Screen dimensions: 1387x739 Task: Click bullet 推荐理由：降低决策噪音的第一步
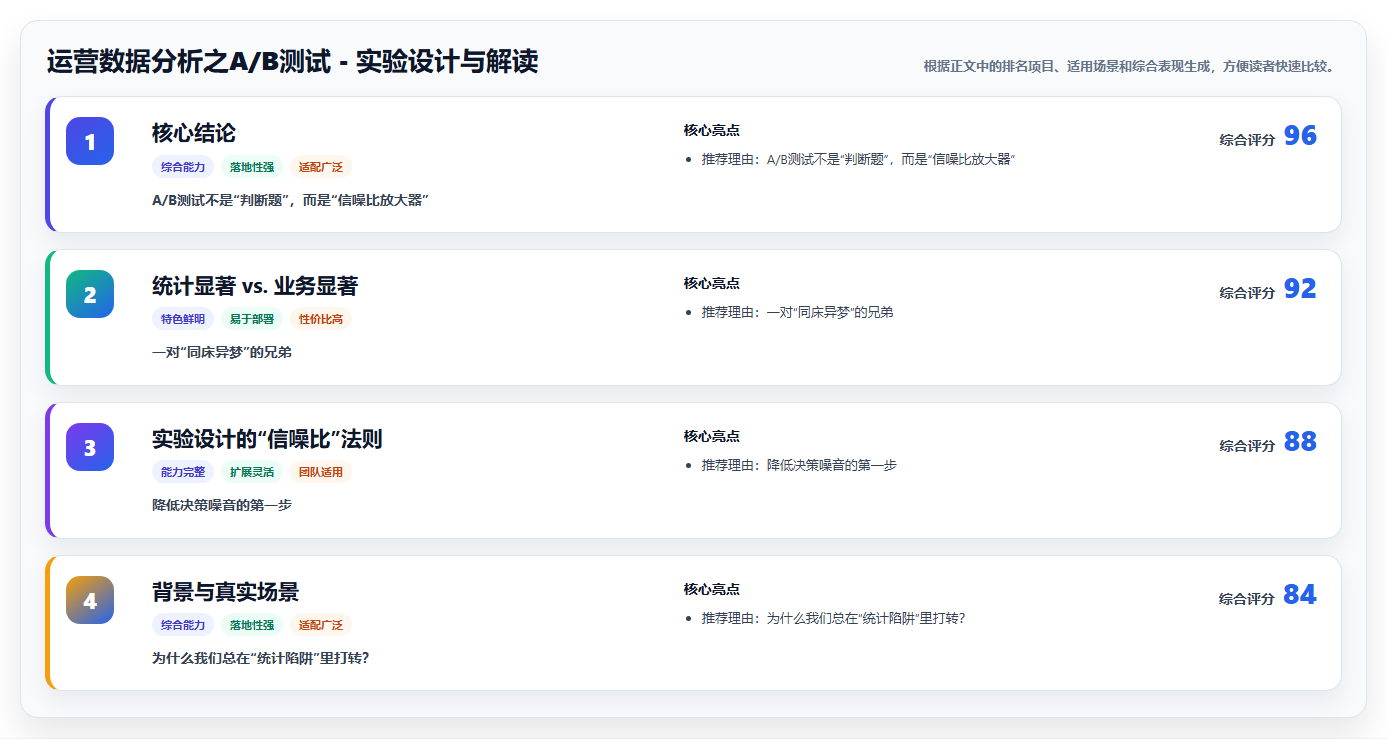point(800,466)
